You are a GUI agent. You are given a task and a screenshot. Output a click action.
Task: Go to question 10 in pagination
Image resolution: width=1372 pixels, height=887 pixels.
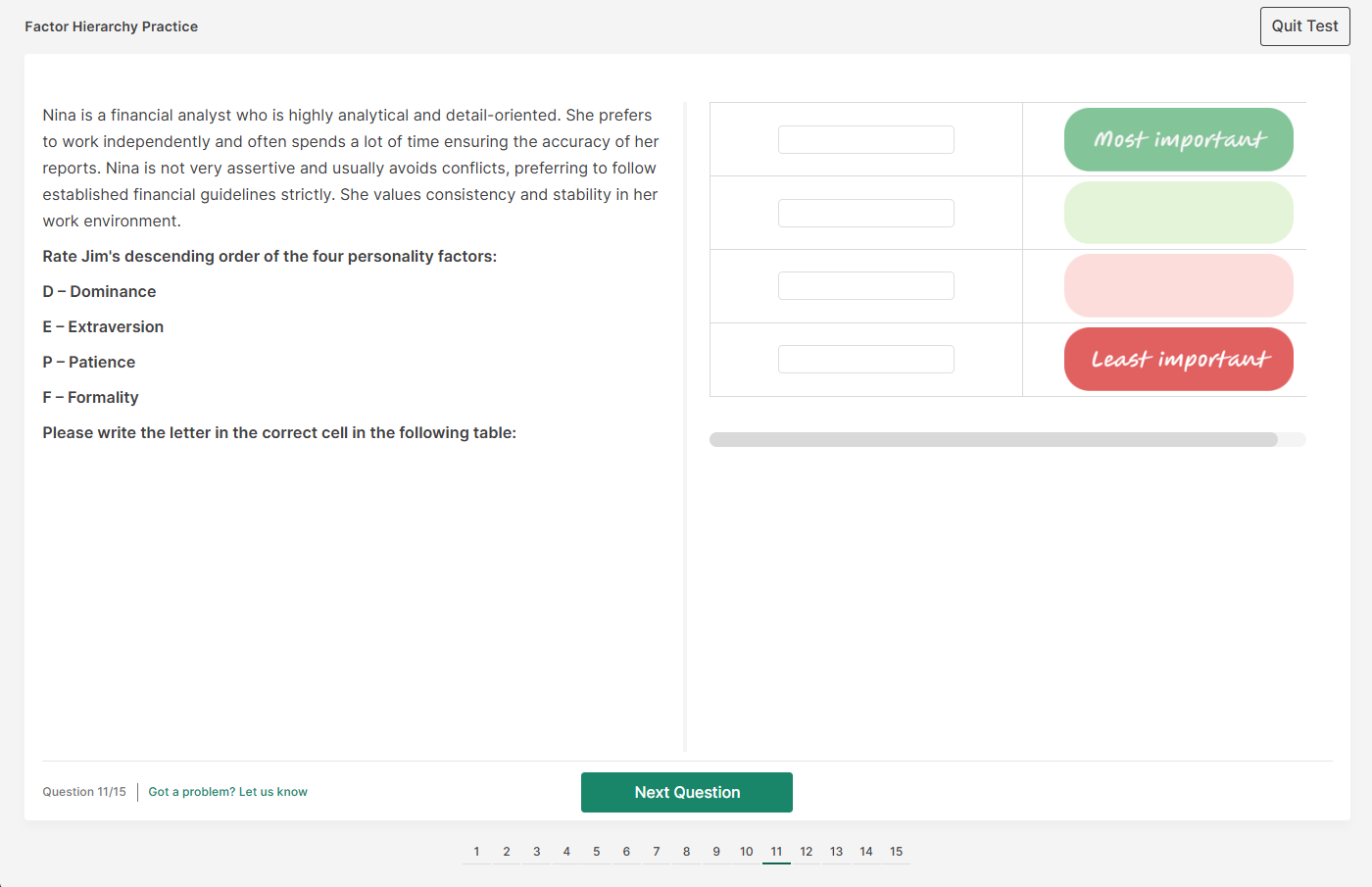(746, 852)
